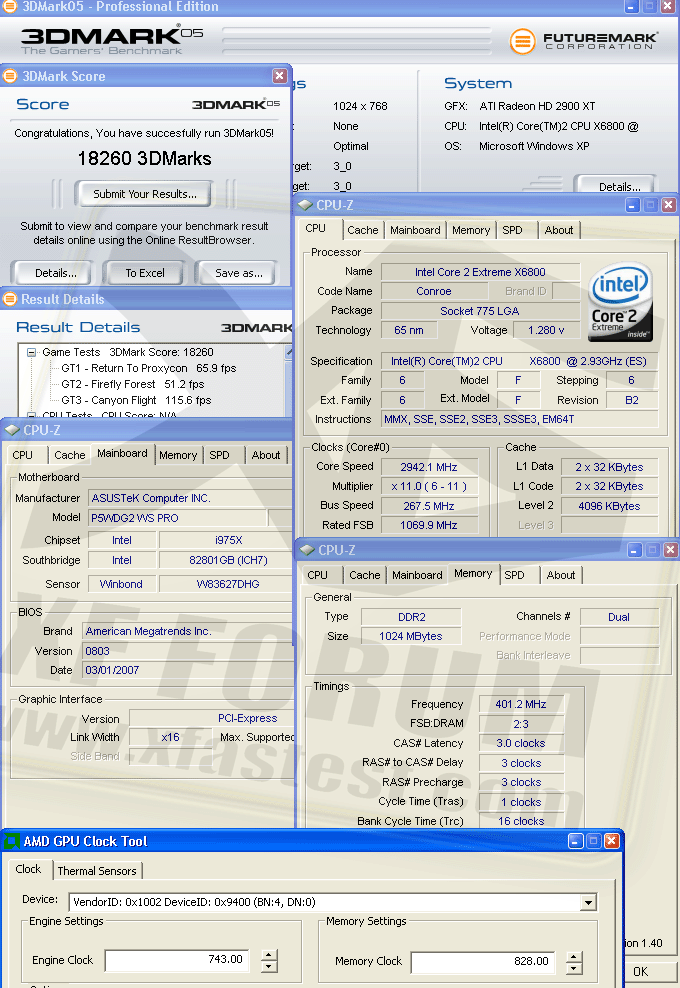Select SPD tab in CPU-Z Memory window
Viewport: 680px width, 988px height.
[514, 575]
